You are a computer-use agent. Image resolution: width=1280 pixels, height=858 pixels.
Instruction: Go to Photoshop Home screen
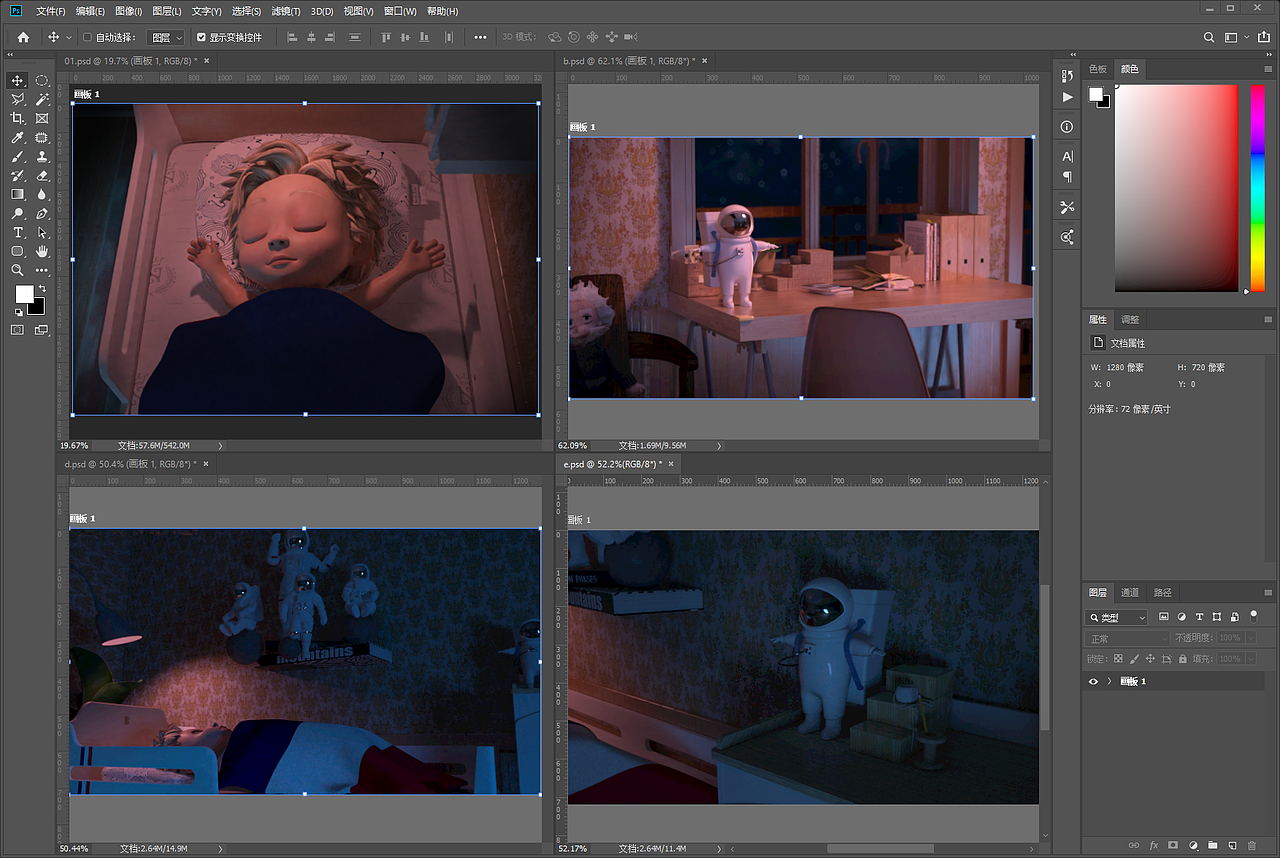[23, 37]
